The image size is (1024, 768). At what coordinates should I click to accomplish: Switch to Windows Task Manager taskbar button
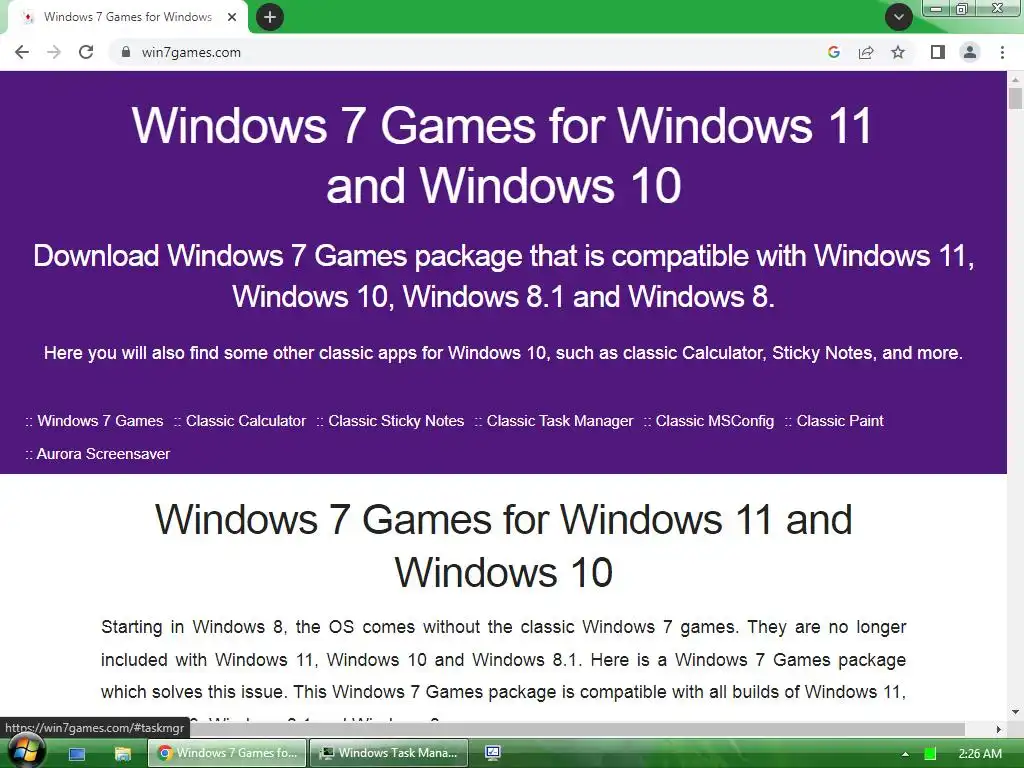pos(389,753)
